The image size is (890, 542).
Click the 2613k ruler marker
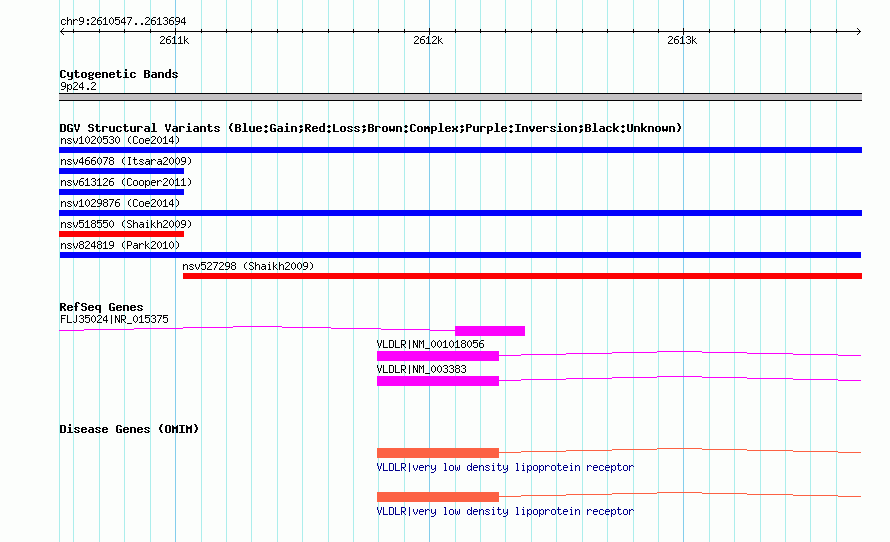click(682, 40)
